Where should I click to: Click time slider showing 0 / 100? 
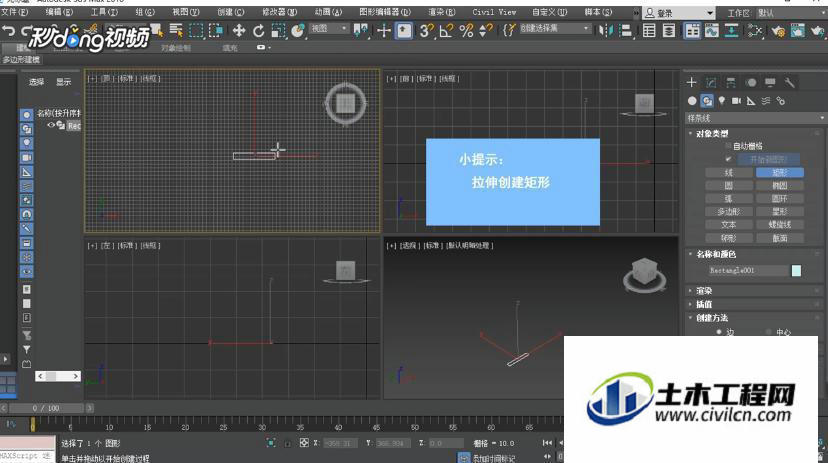coord(46,408)
